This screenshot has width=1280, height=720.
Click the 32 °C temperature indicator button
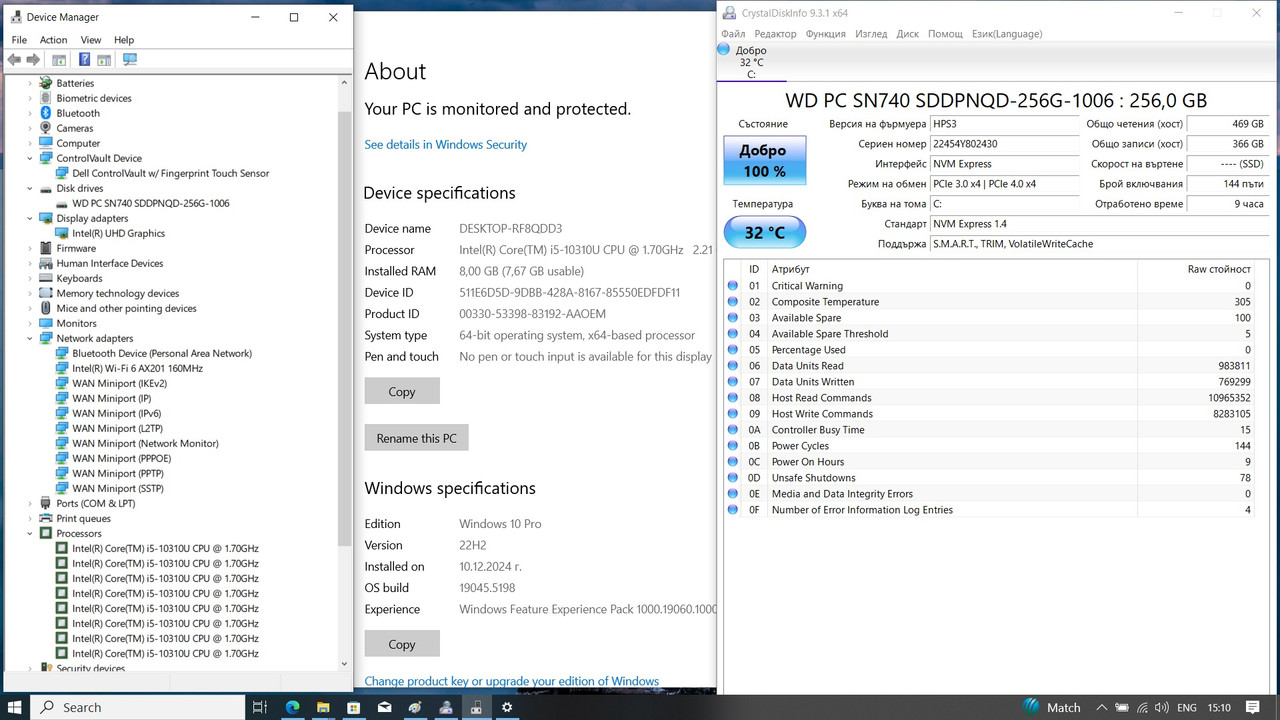[764, 233]
